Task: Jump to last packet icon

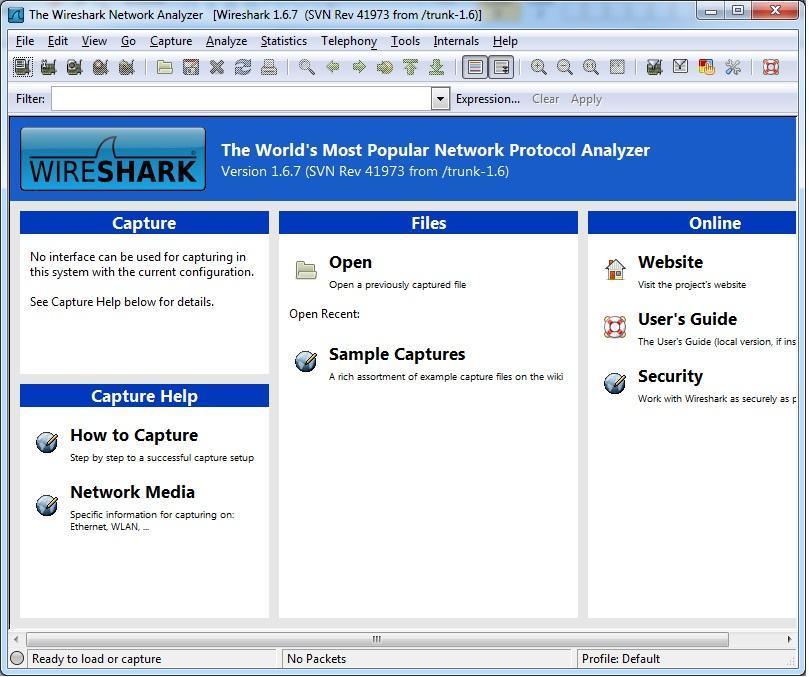Action: (x=436, y=67)
